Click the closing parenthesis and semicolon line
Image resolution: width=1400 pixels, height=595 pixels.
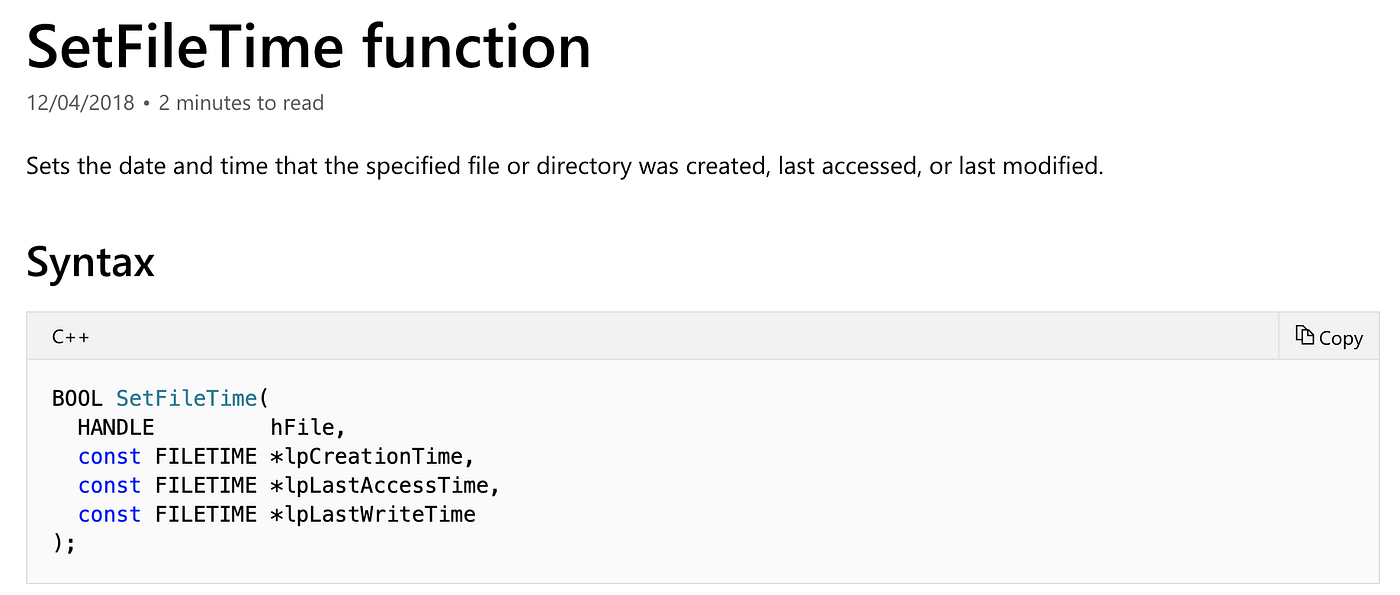coord(64,544)
